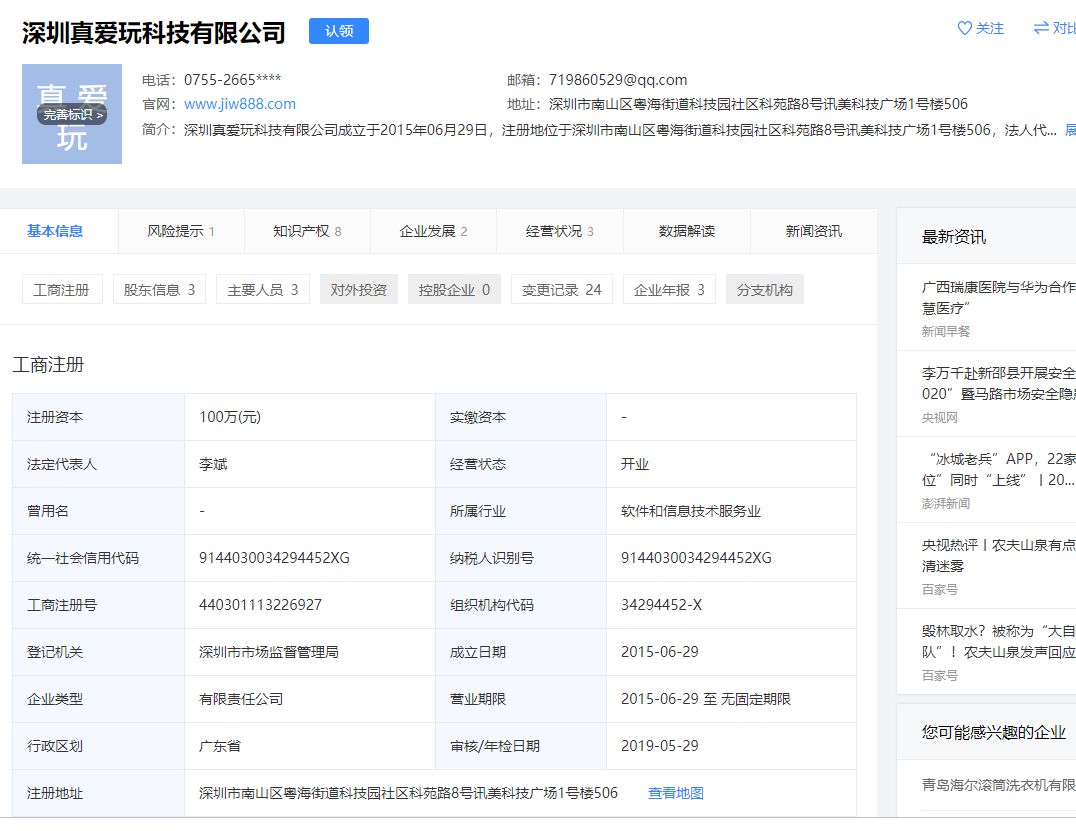Jump to 主要人员 section
1076x831 pixels.
click(x=263, y=290)
